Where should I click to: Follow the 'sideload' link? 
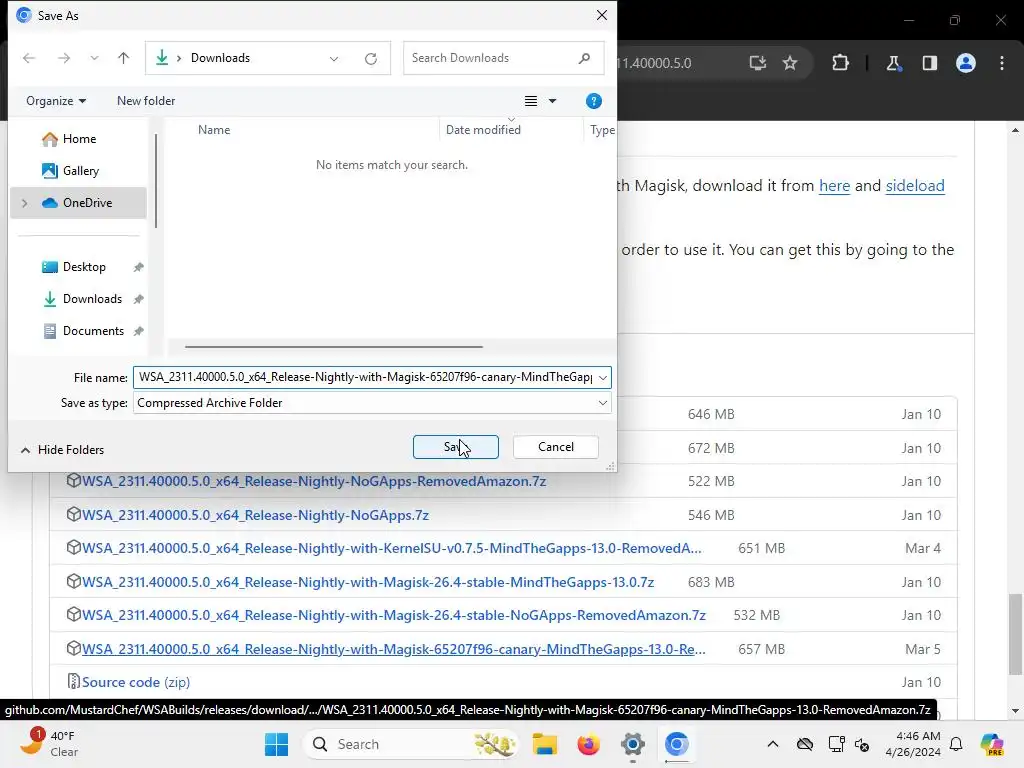click(x=915, y=185)
